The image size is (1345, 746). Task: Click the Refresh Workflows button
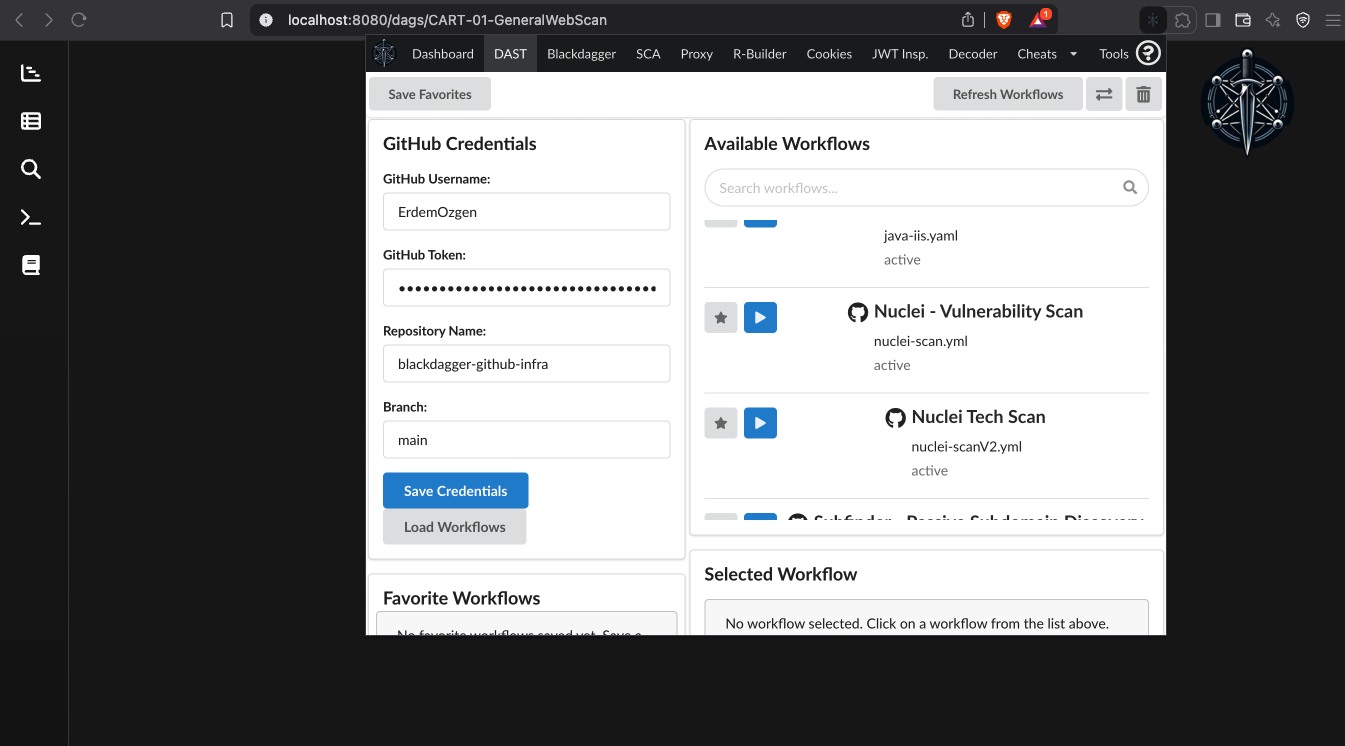coord(1008,94)
